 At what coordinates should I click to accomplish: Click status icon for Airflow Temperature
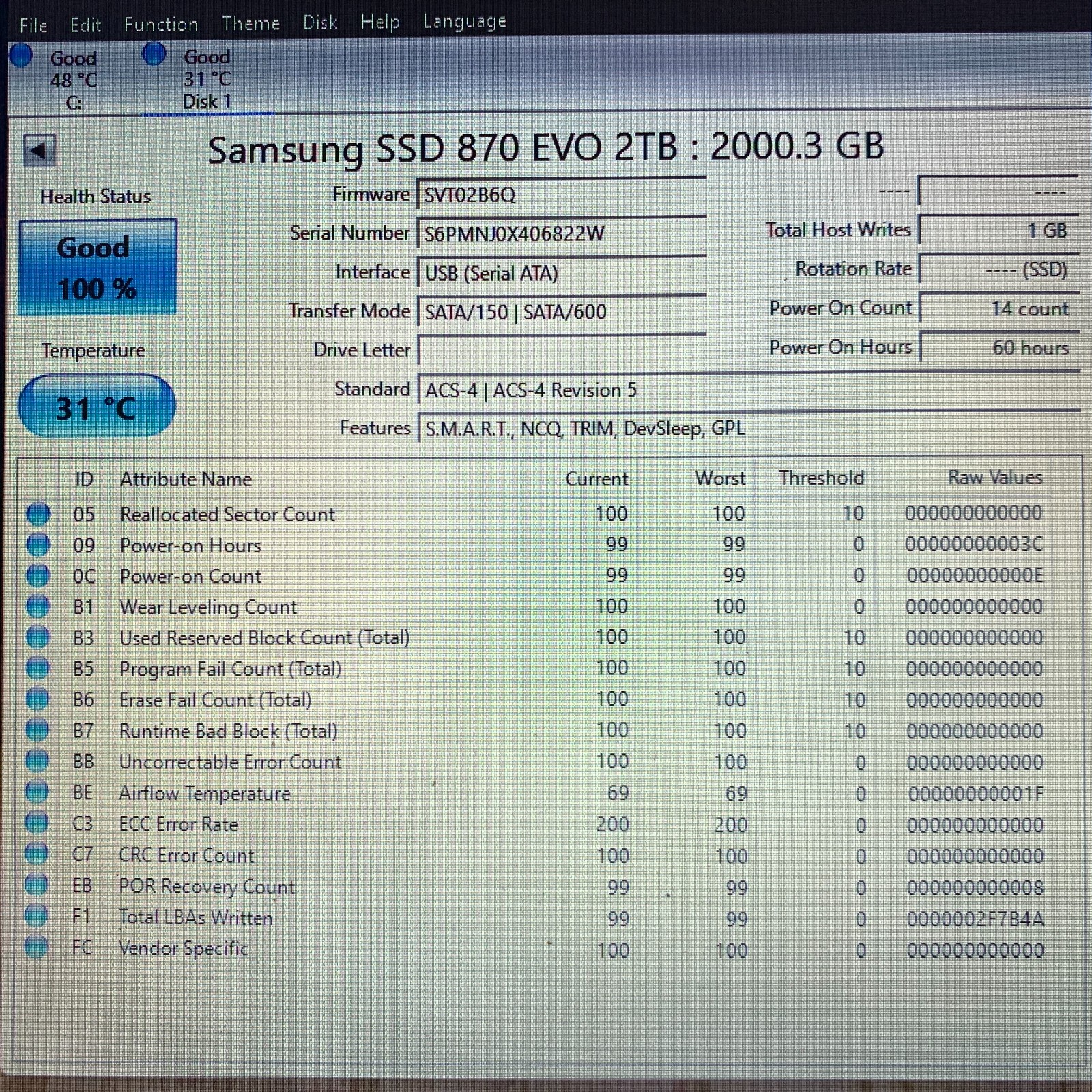click(x=37, y=792)
